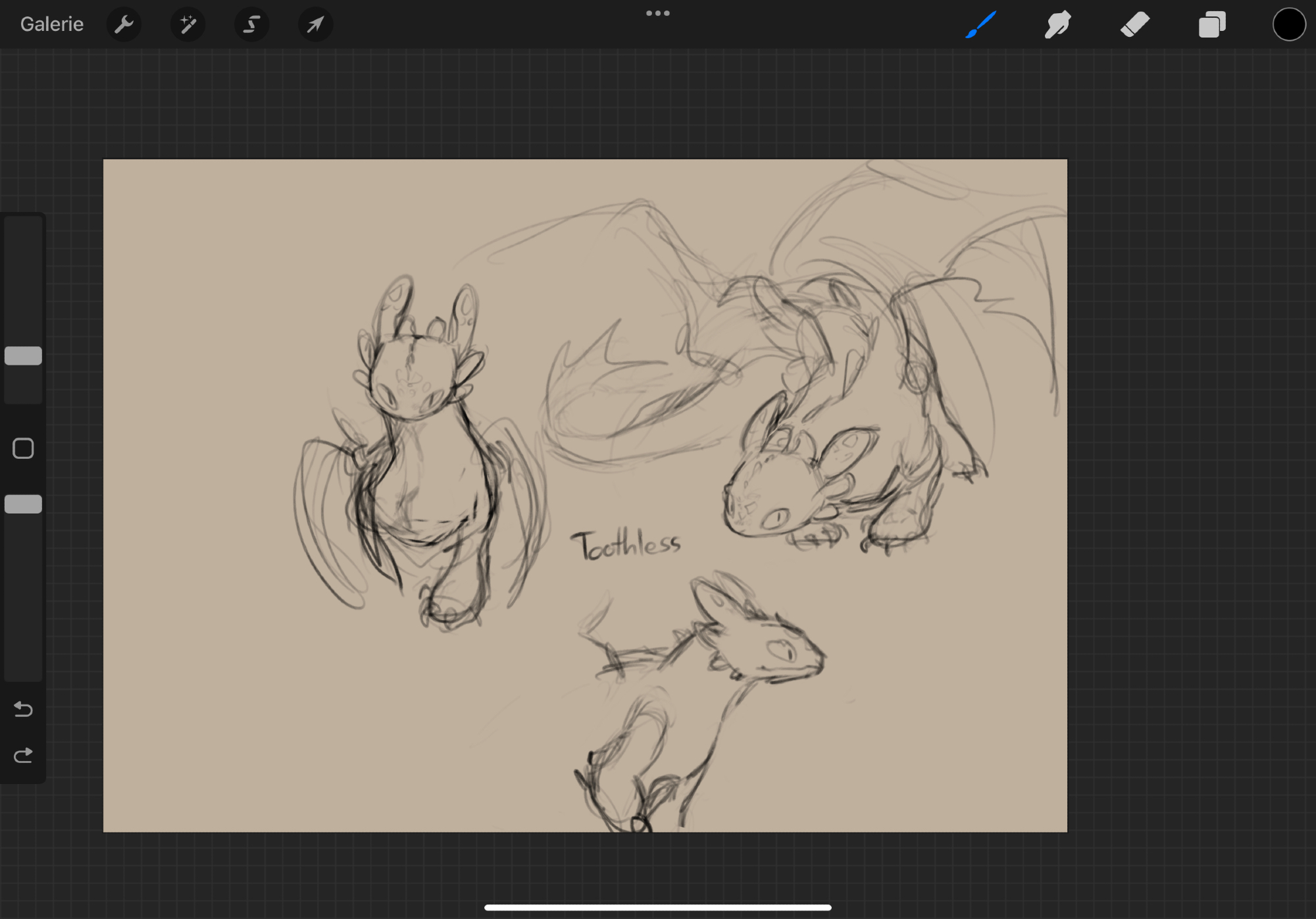
Task: Click the Undo arrow
Action: click(23, 709)
